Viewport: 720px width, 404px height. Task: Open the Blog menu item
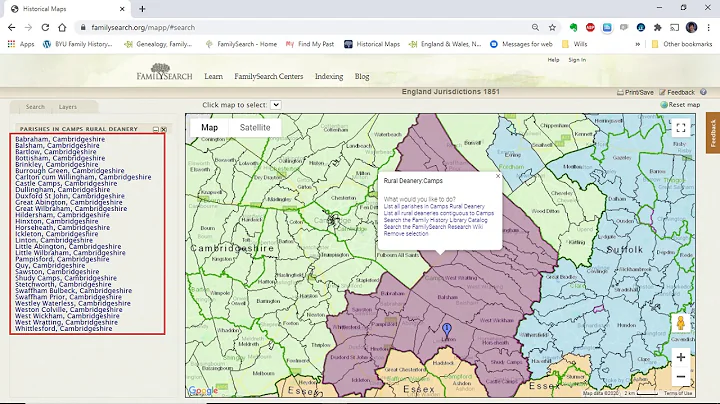[362, 76]
